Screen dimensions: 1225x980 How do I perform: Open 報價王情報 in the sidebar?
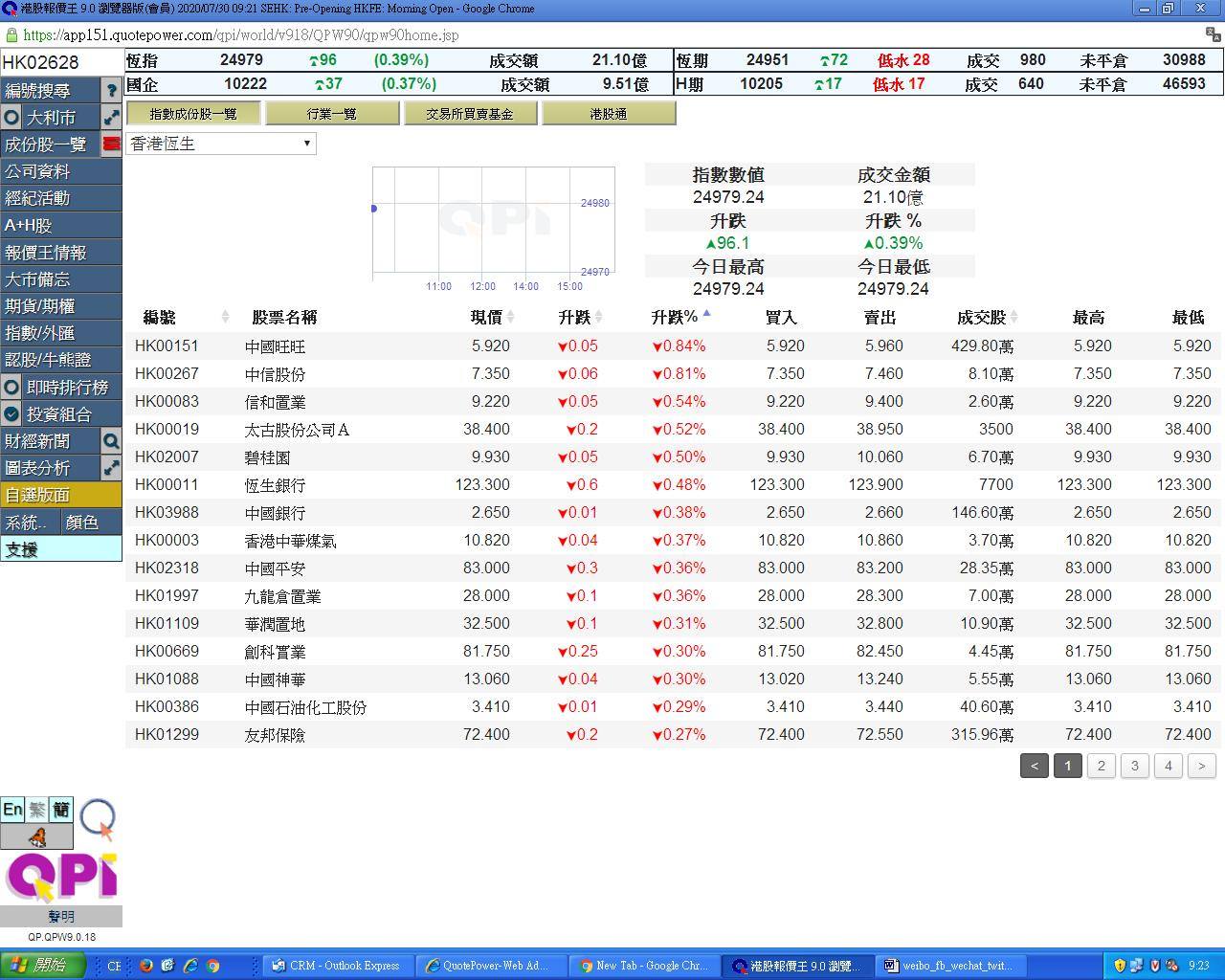(61, 253)
